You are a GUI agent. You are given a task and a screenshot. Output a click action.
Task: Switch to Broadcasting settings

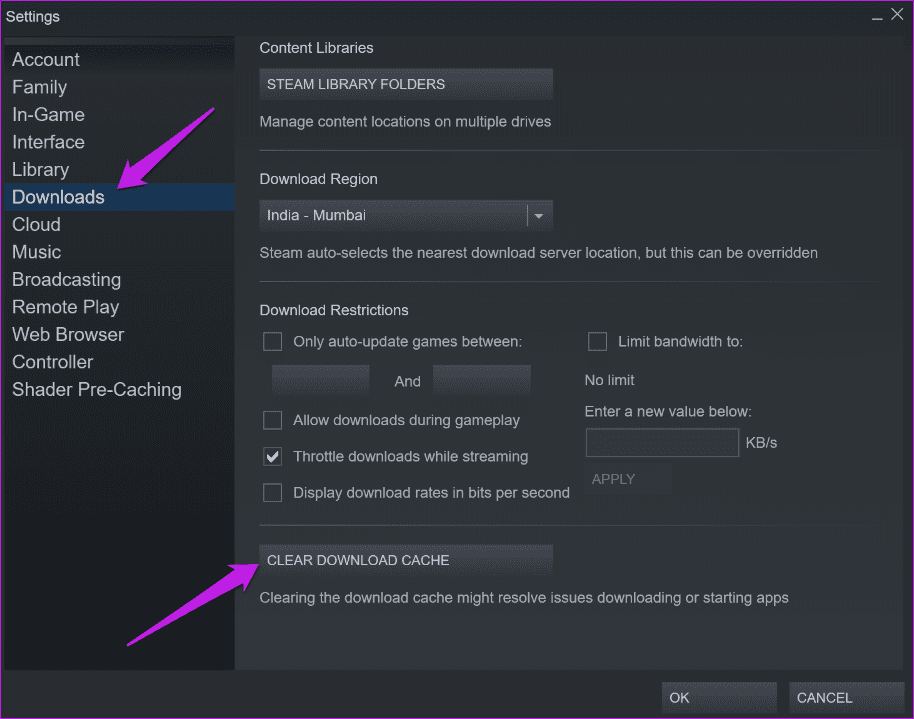click(66, 279)
